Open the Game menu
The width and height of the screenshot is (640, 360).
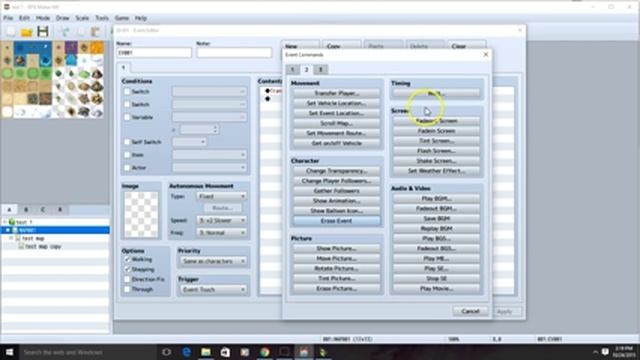(x=122, y=18)
